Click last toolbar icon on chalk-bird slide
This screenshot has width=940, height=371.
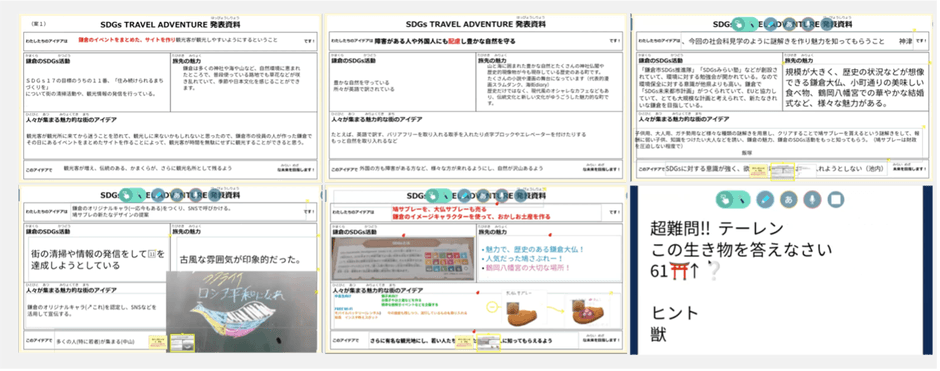(x=214, y=195)
